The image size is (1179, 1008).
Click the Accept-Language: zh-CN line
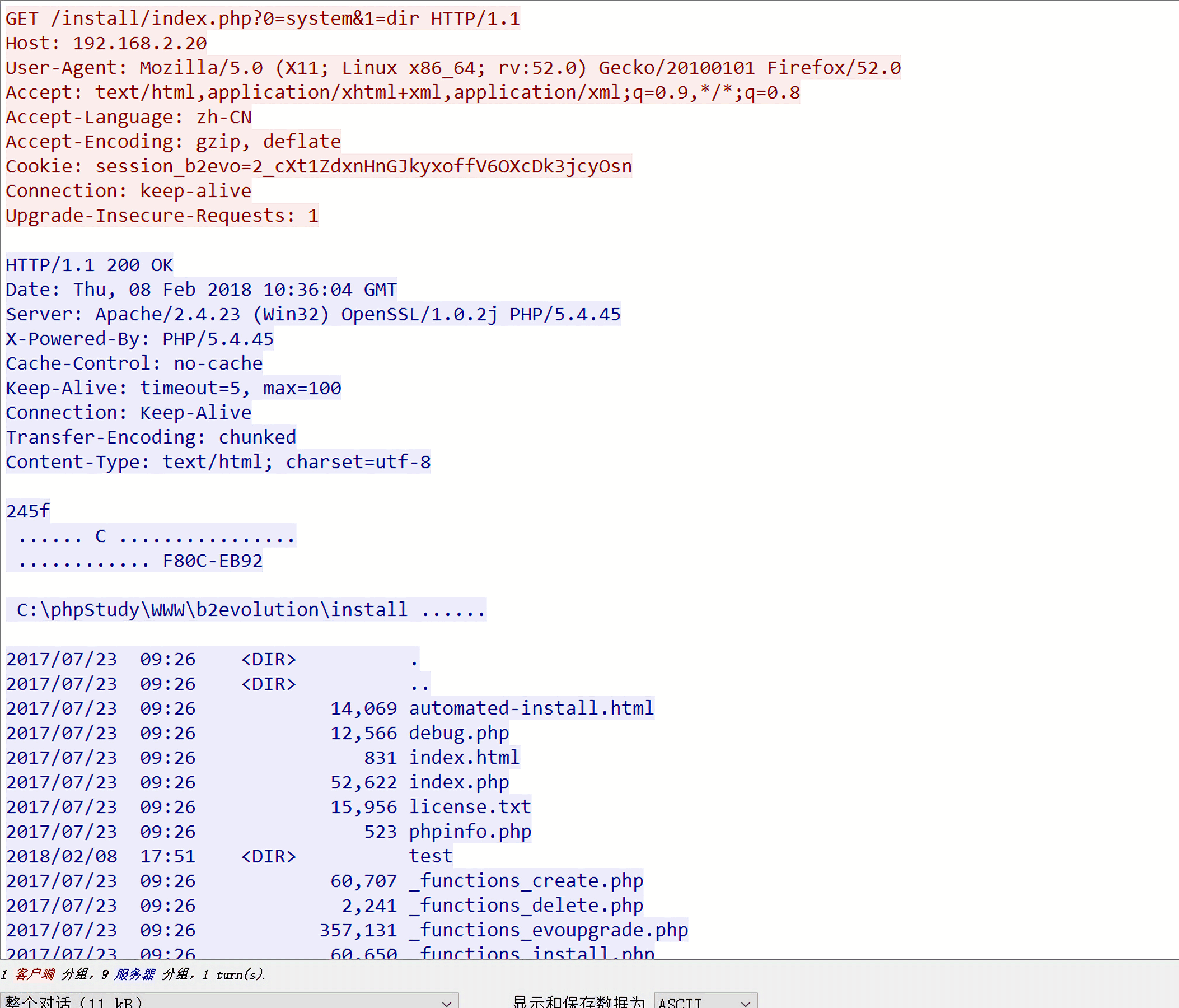pyautogui.click(x=129, y=116)
